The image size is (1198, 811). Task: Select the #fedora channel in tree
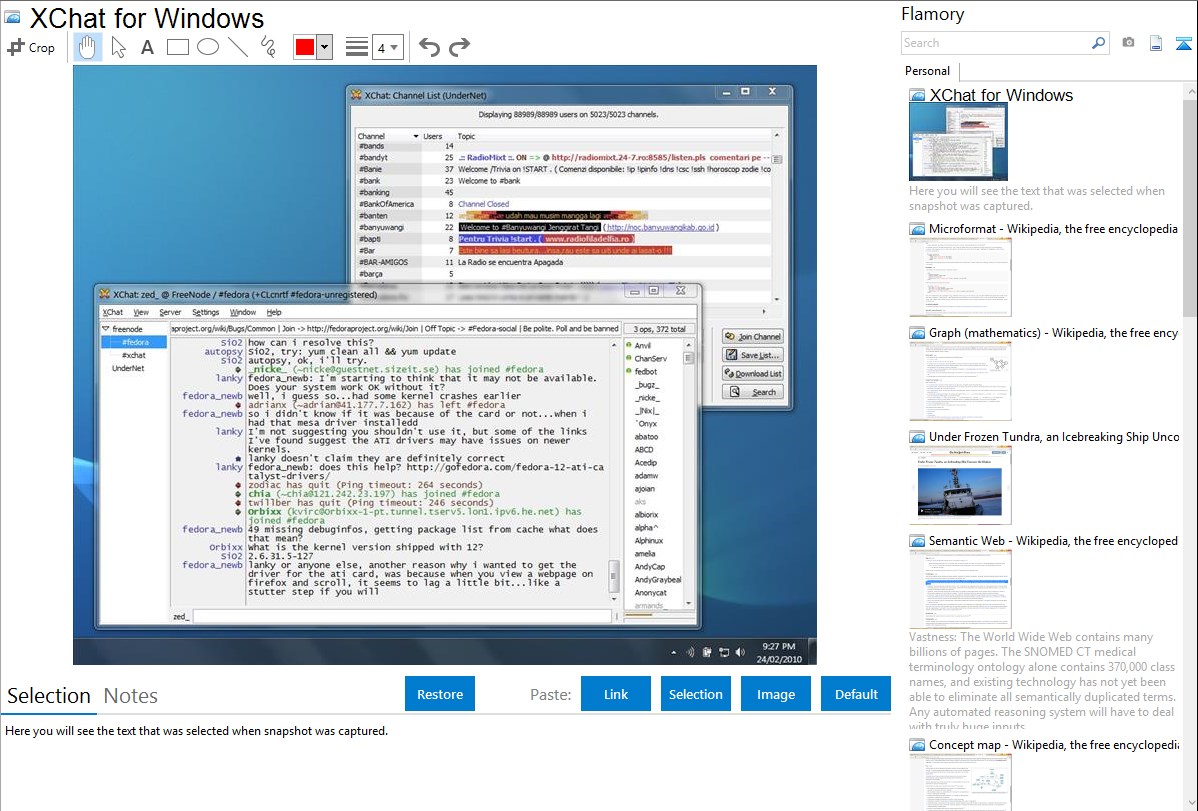coord(135,342)
